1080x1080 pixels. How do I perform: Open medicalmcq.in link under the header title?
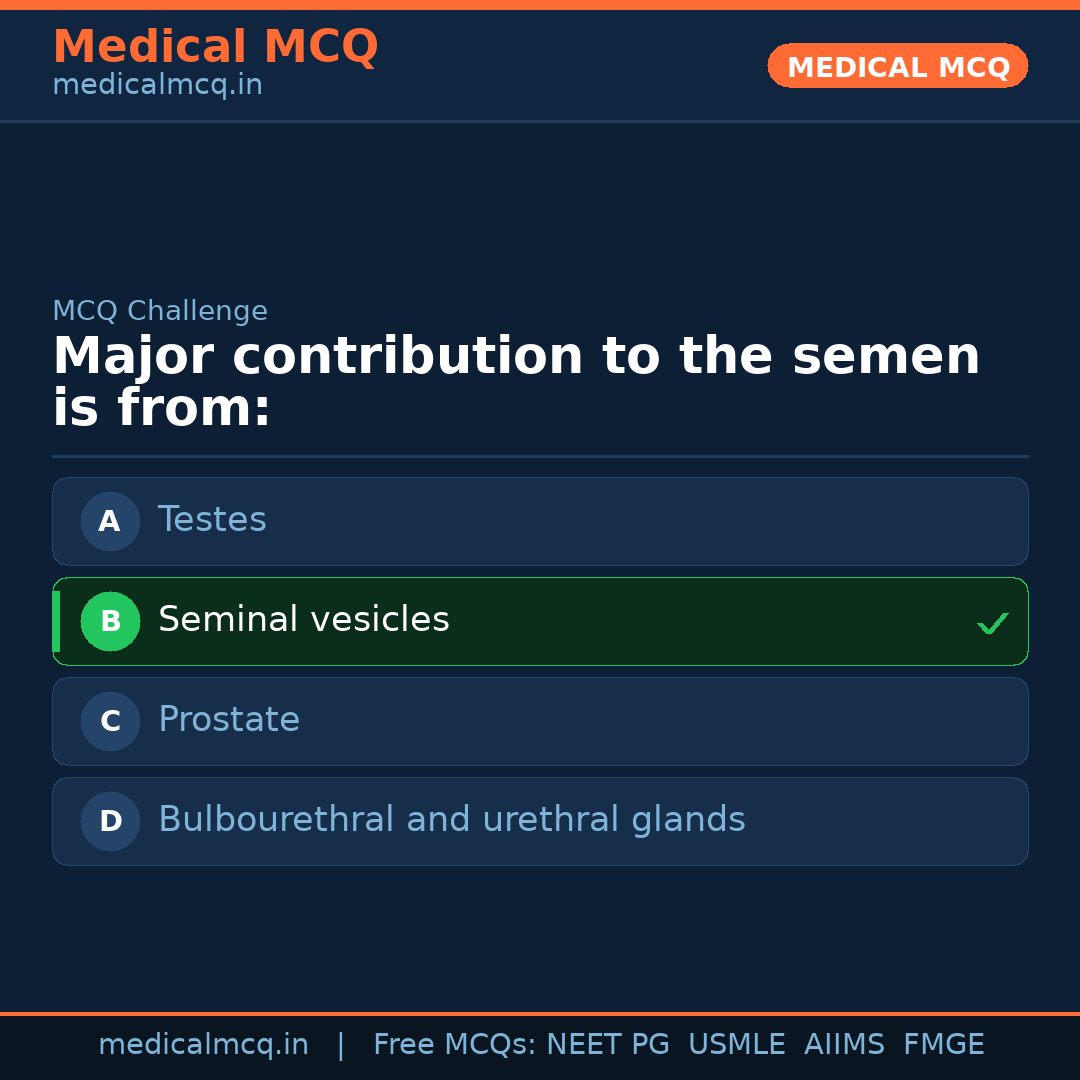click(157, 86)
